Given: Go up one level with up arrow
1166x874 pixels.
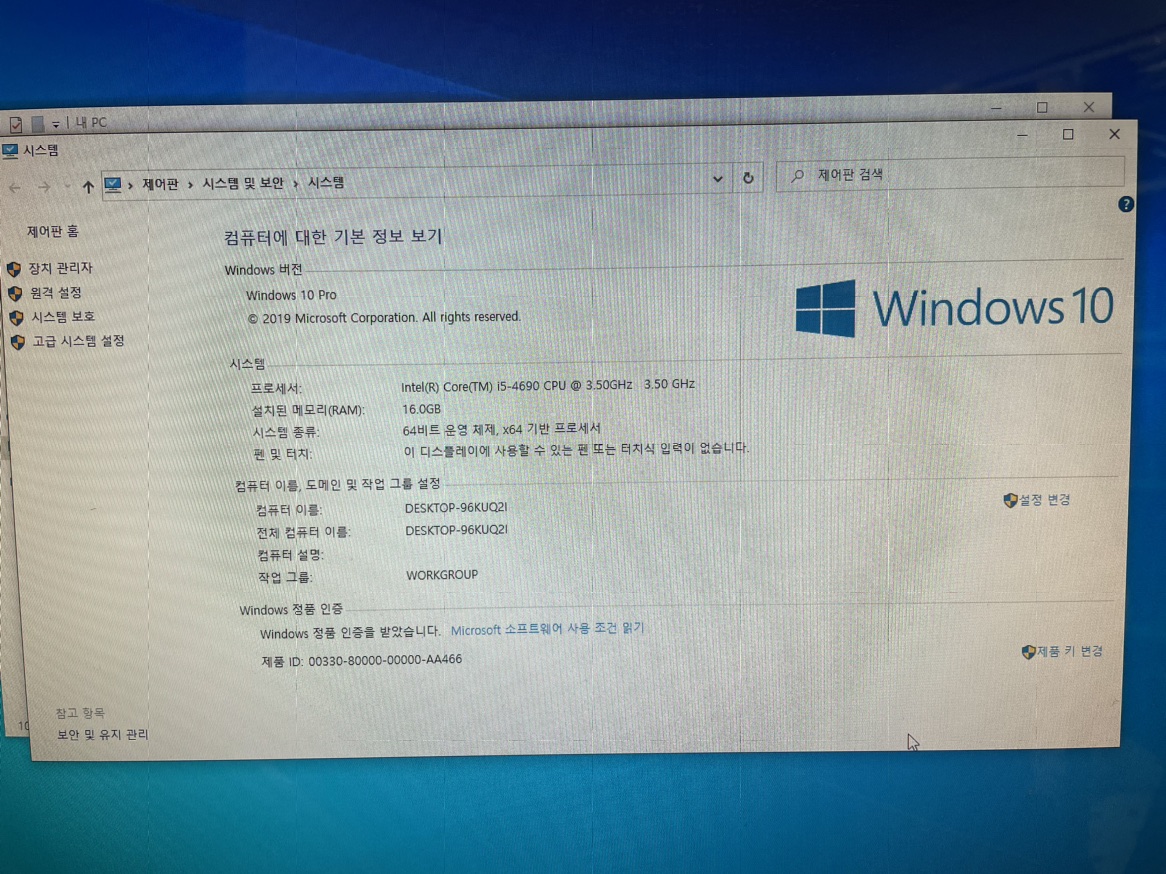Looking at the screenshot, I should point(88,187).
